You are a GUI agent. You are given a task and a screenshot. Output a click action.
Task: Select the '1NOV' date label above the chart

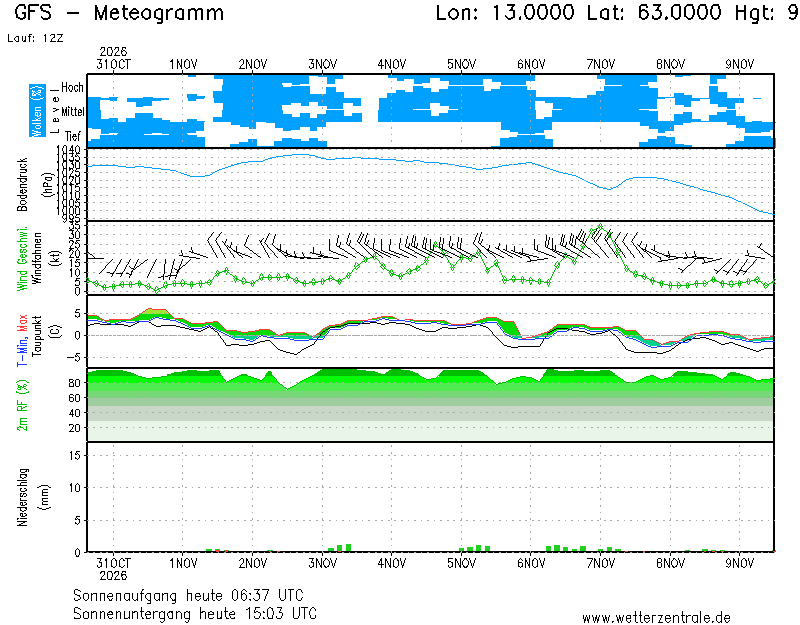pos(183,64)
